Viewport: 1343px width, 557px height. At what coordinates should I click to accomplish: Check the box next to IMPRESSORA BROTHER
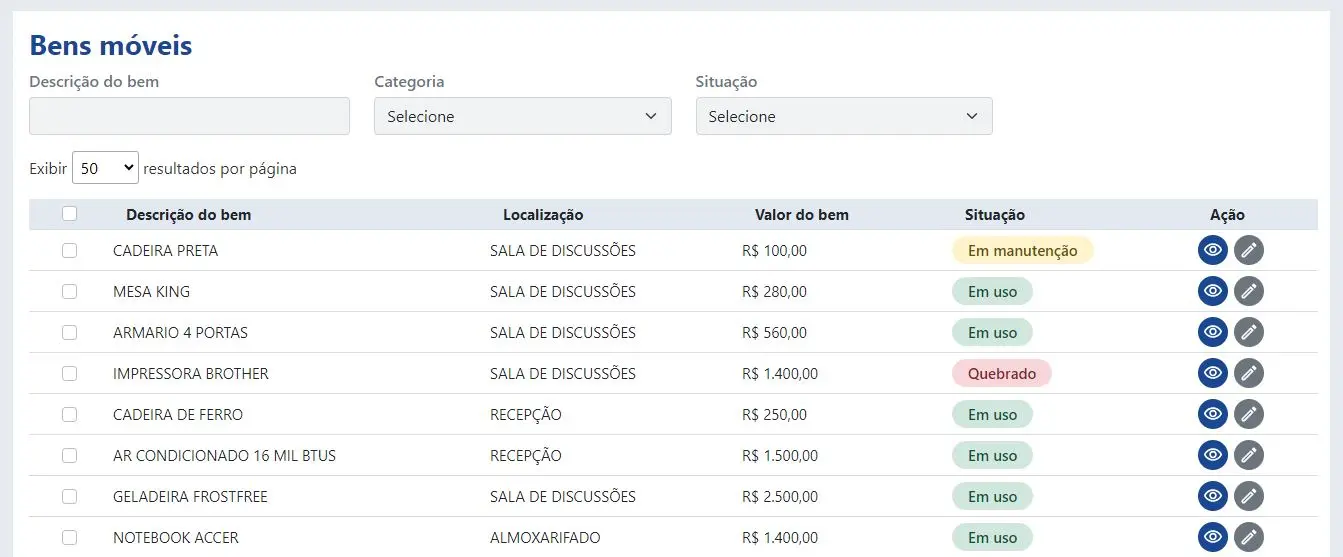point(69,374)
